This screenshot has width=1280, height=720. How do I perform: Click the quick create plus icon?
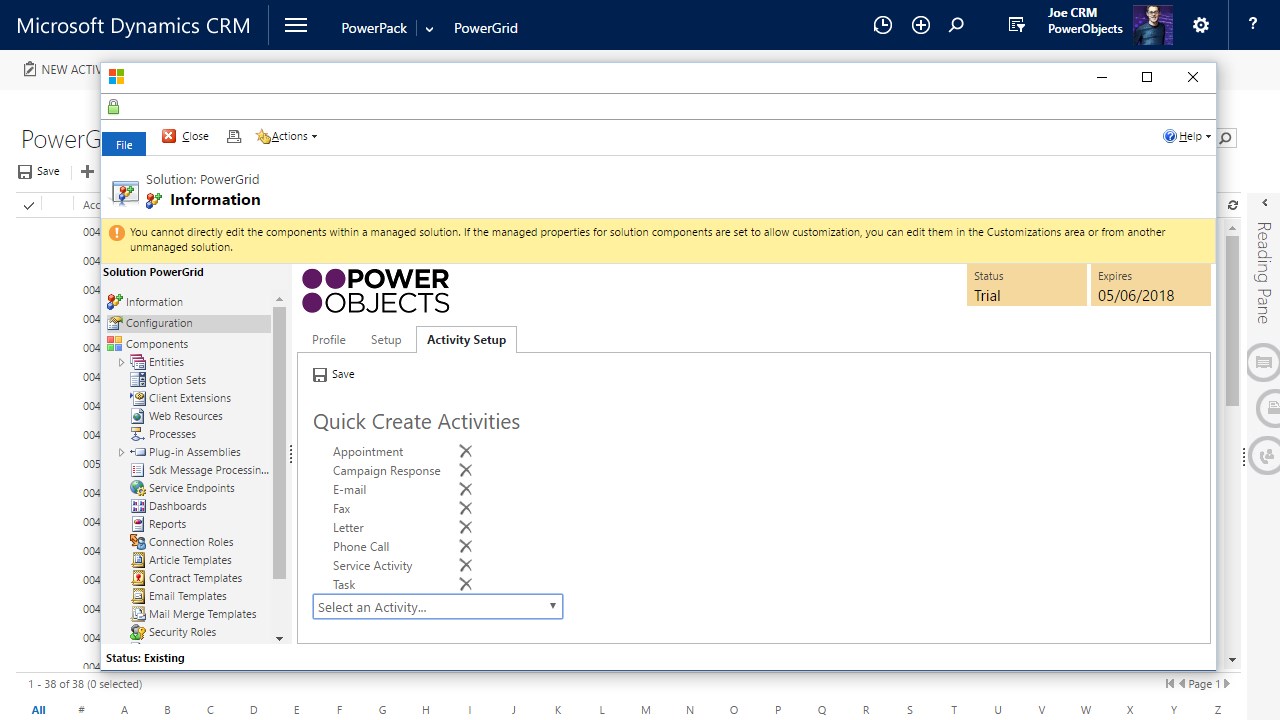[x=921, y=26]
